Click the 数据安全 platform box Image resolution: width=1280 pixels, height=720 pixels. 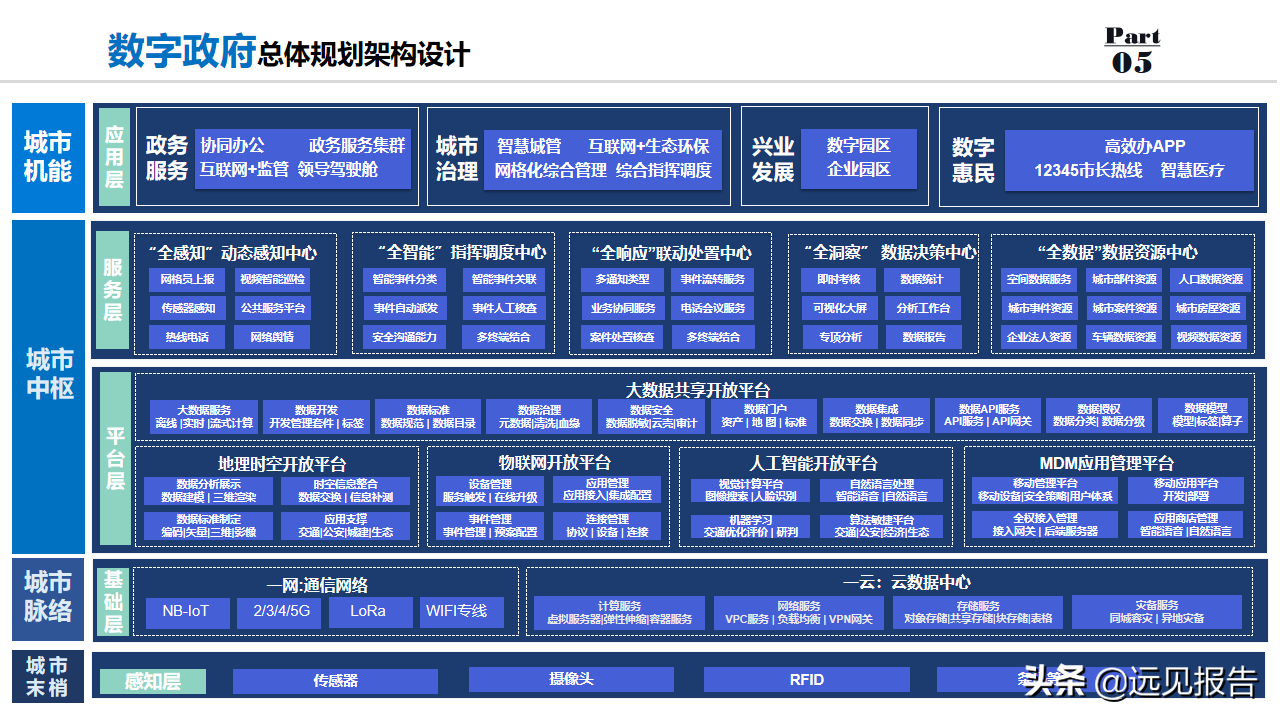coord(651,416)
